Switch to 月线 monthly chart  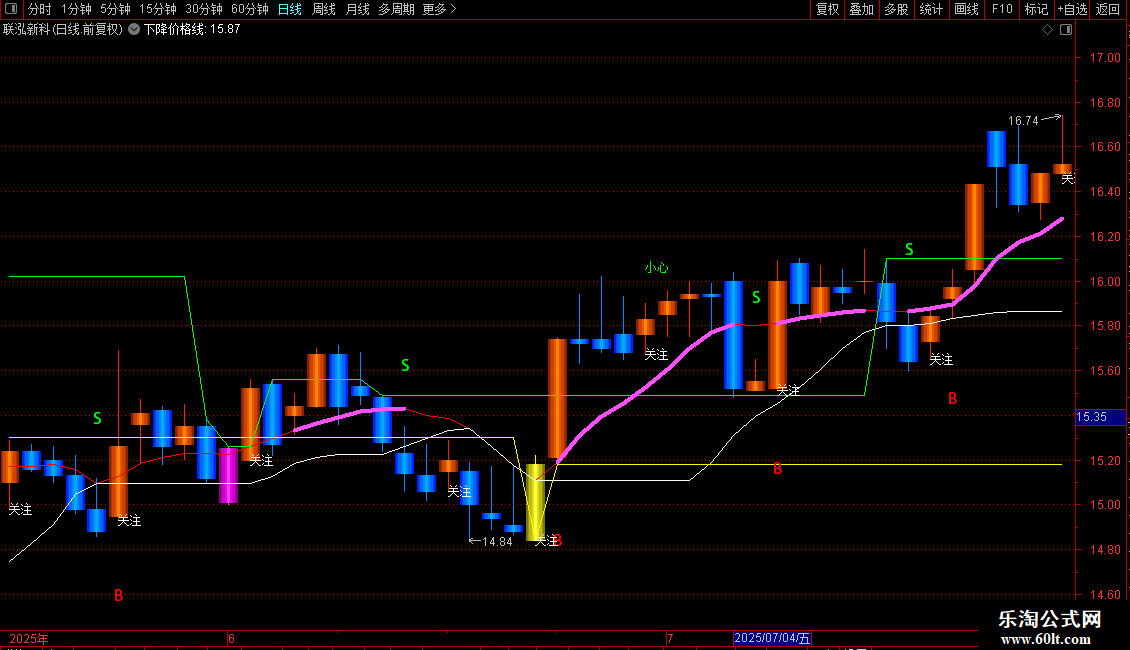pyautogui.click(x=357, y=9)
